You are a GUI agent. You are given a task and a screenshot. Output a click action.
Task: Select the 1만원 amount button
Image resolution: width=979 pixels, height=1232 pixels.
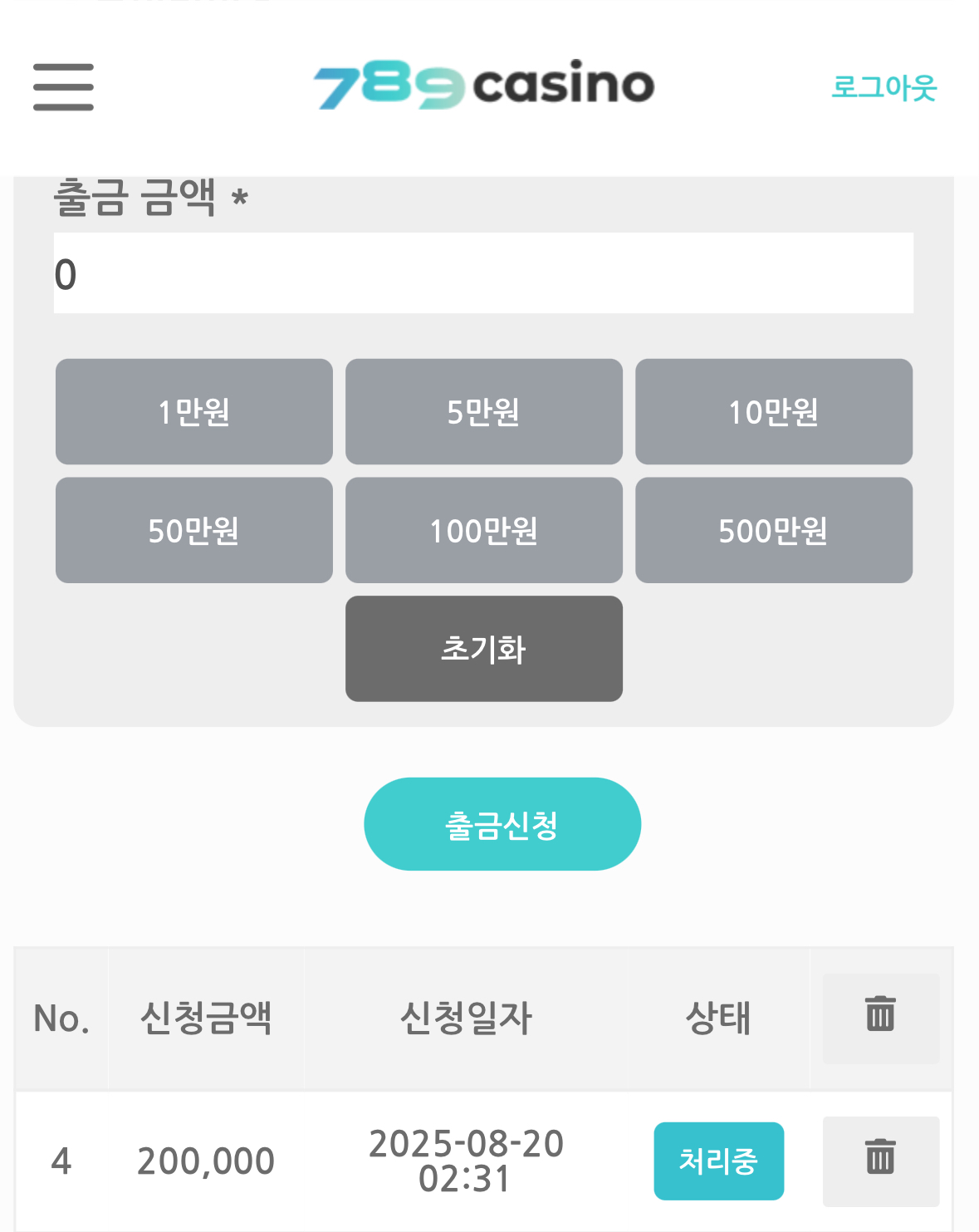tap(194, 412)
